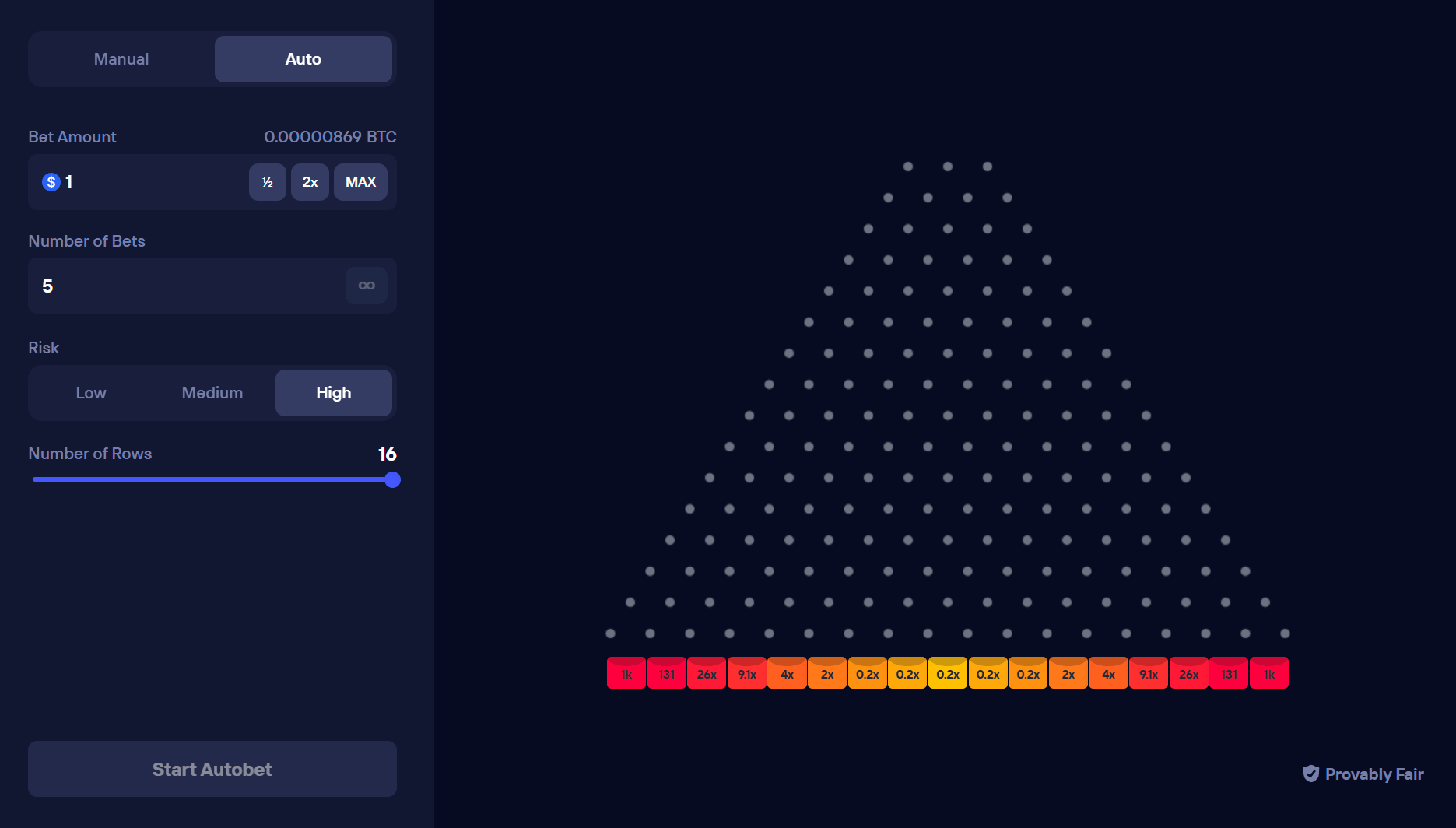
Task: Click the center yellow 0.2x multiplier bucket
Action: [x=948, y=674]
